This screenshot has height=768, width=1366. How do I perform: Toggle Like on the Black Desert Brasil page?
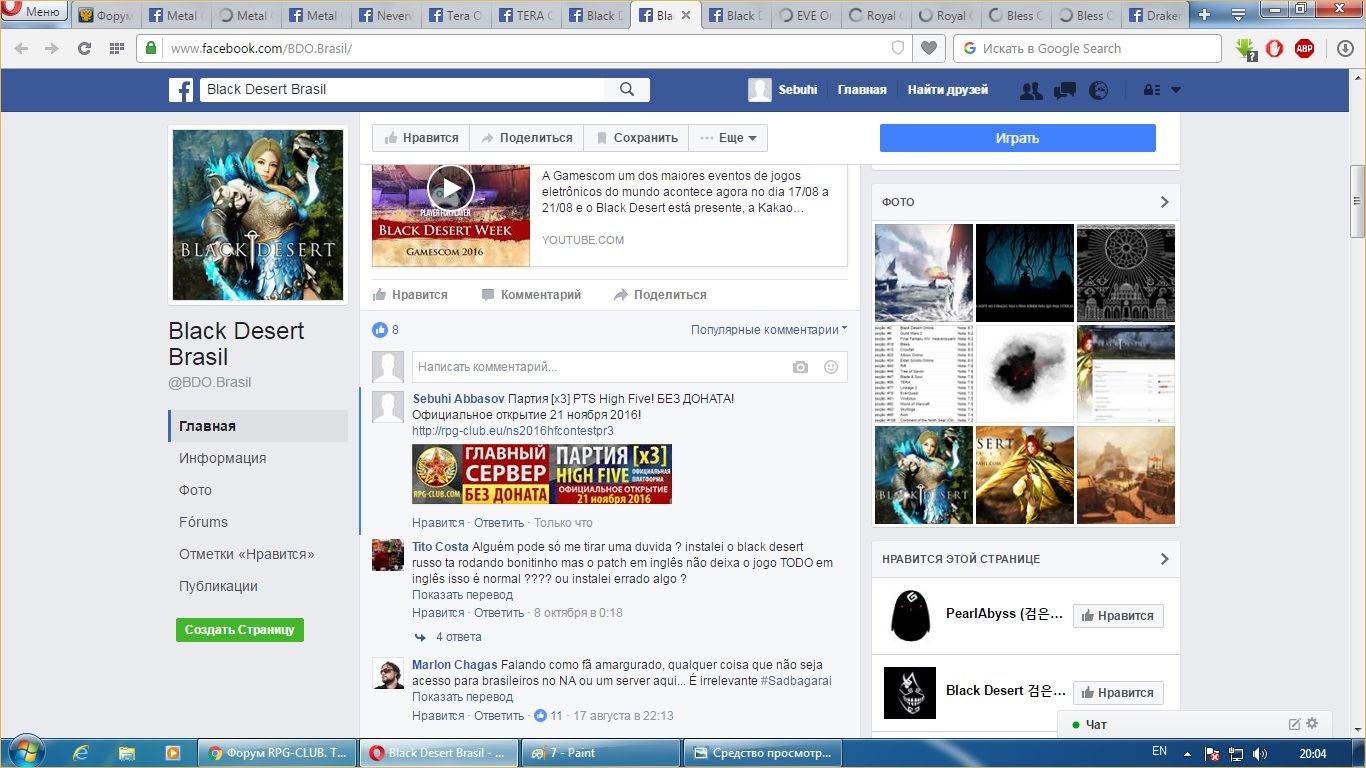421,138
